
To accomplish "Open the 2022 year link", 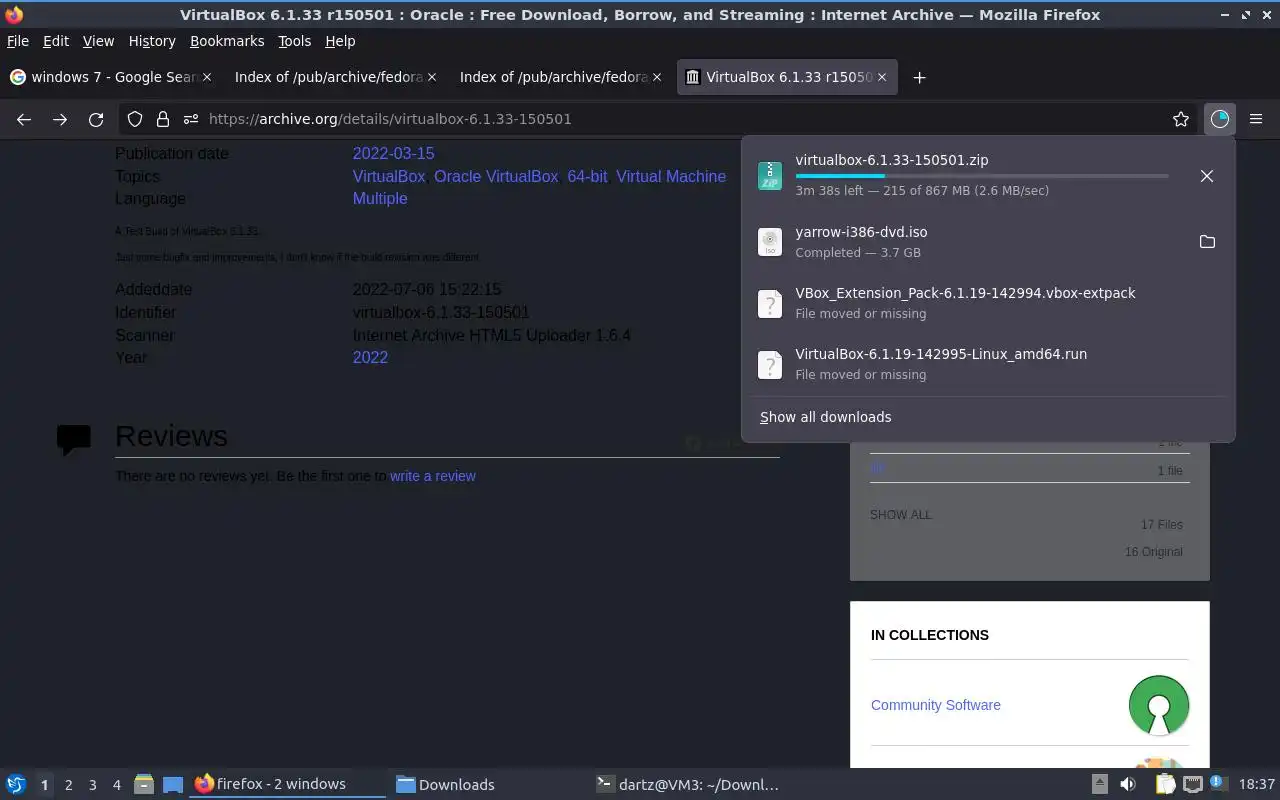I will coord(370,357).
